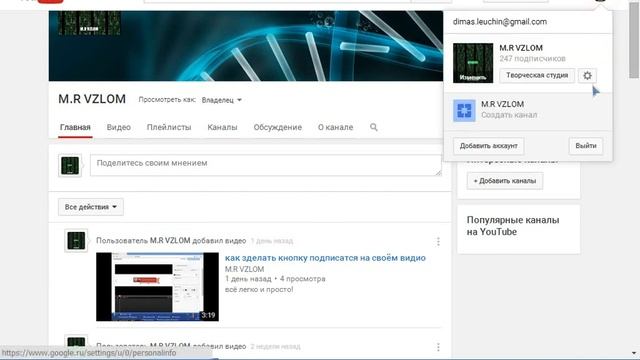Open YouTube settings gear in account popup

coord(587,76)
